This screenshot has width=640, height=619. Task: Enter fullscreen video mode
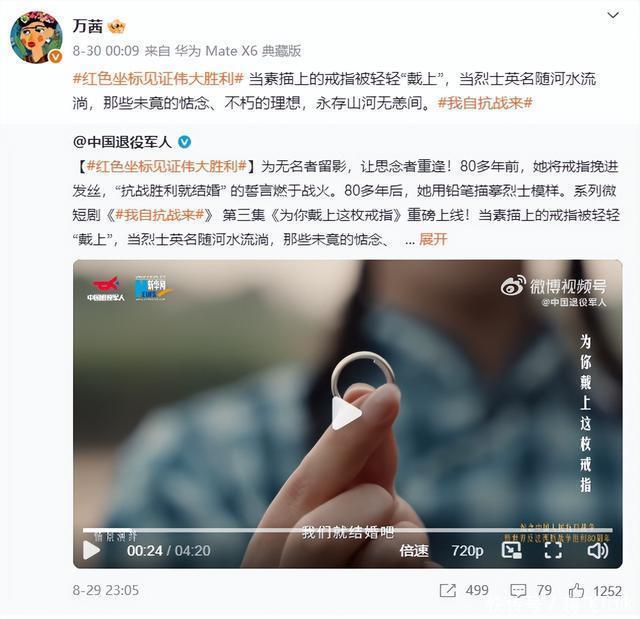(553, 550)
